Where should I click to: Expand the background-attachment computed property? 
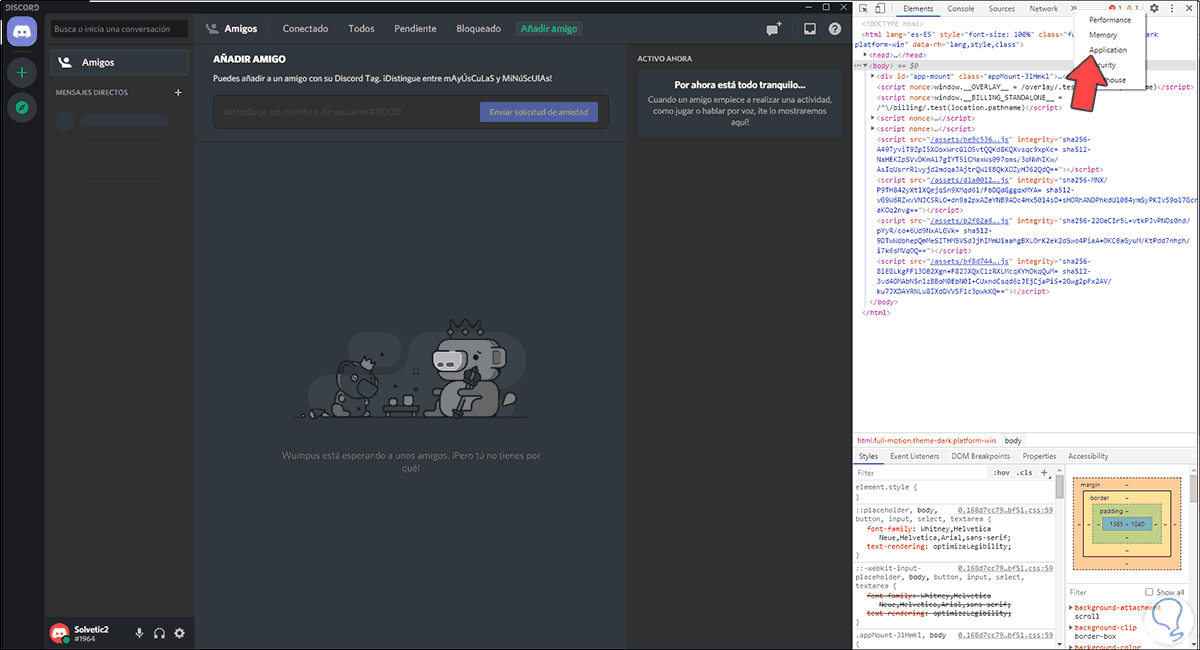[x=1071, y=608]
